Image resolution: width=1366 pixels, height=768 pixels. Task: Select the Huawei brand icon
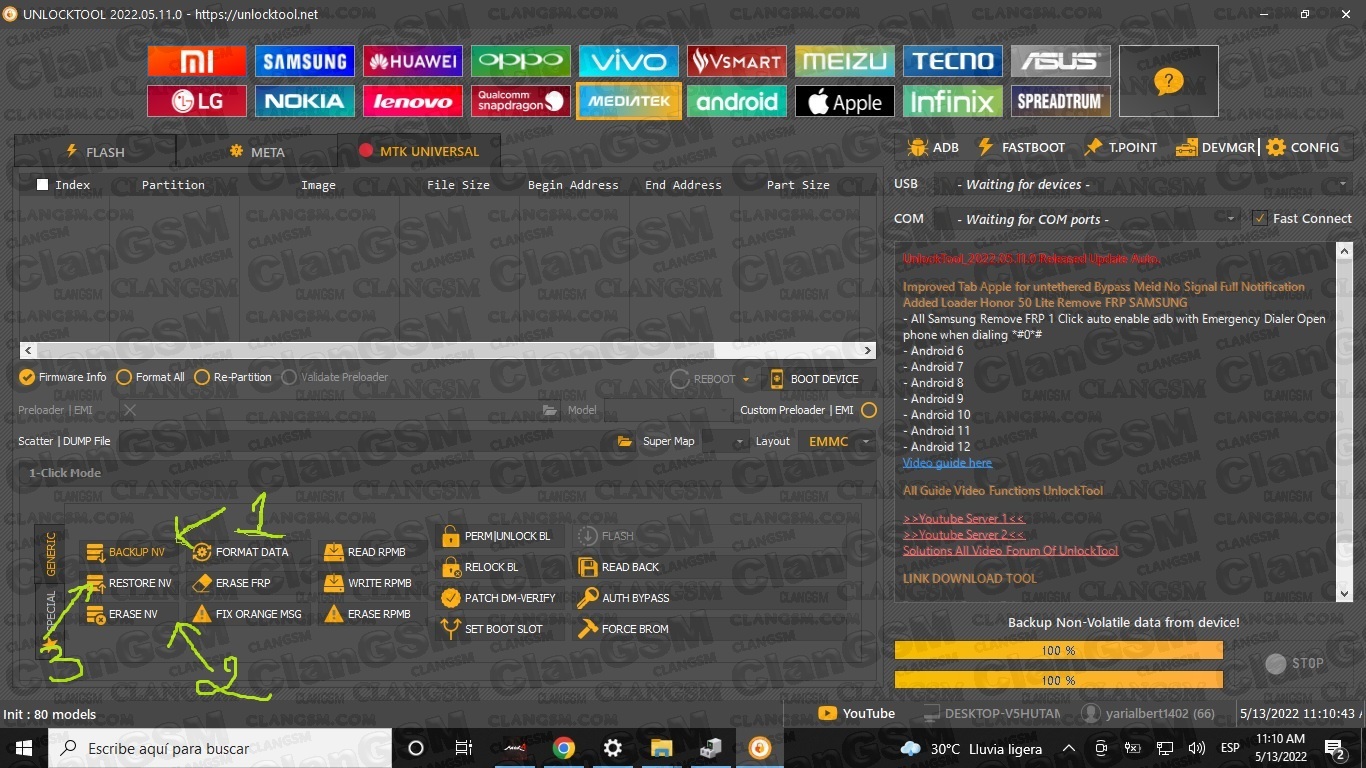413,61
